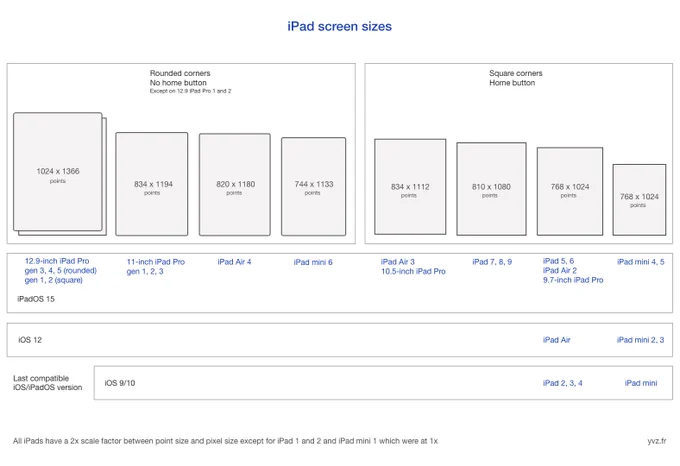Click the 'iPad Air 3' label
Screen dimensions: 680x466
pyautogui.click(x=398, y=262)
